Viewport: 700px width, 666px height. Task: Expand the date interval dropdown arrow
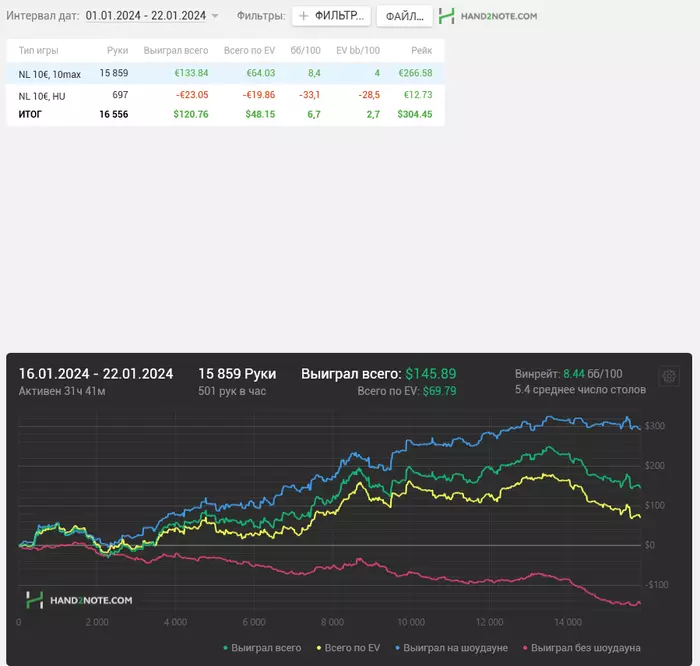click(215, 17)
